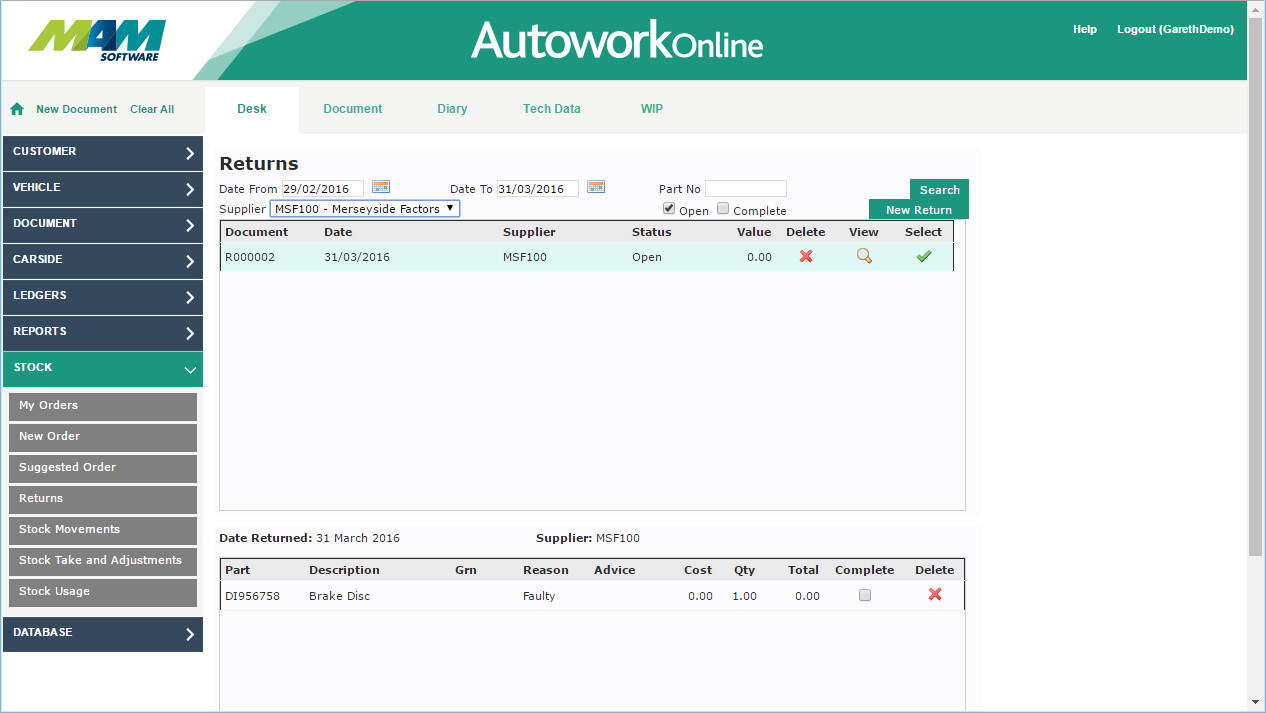Expand the Customer sidebar section
This screenshot has width=1266, height=713.
103,152
